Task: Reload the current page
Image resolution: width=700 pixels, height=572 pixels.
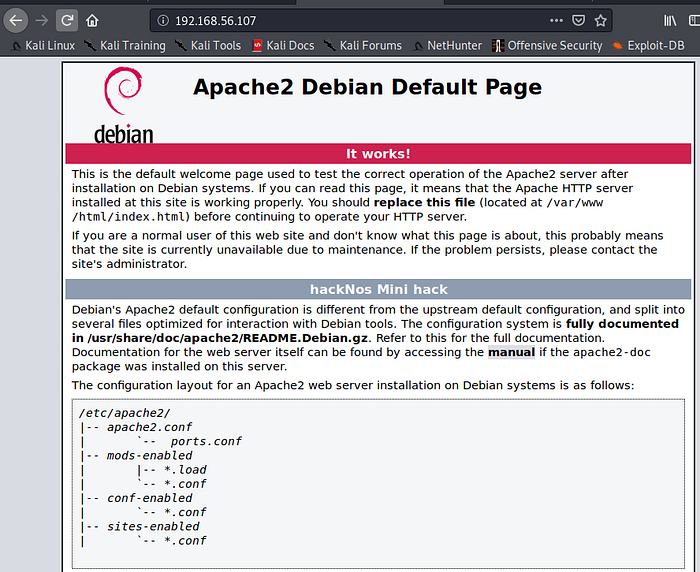Action: click(67, 20)
